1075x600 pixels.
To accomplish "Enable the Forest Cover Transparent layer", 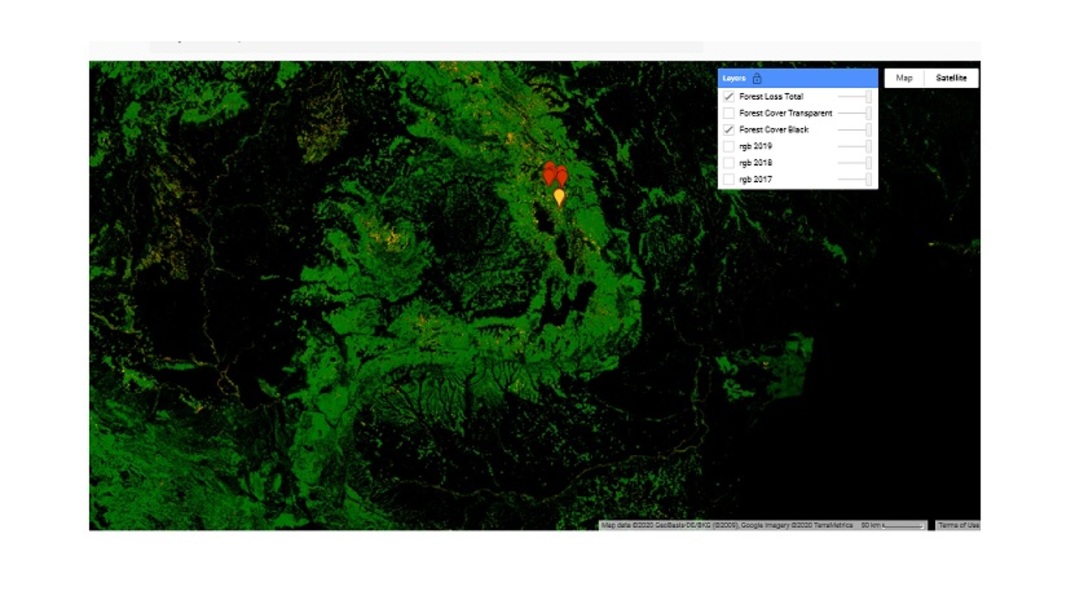I will pos(729,113).
